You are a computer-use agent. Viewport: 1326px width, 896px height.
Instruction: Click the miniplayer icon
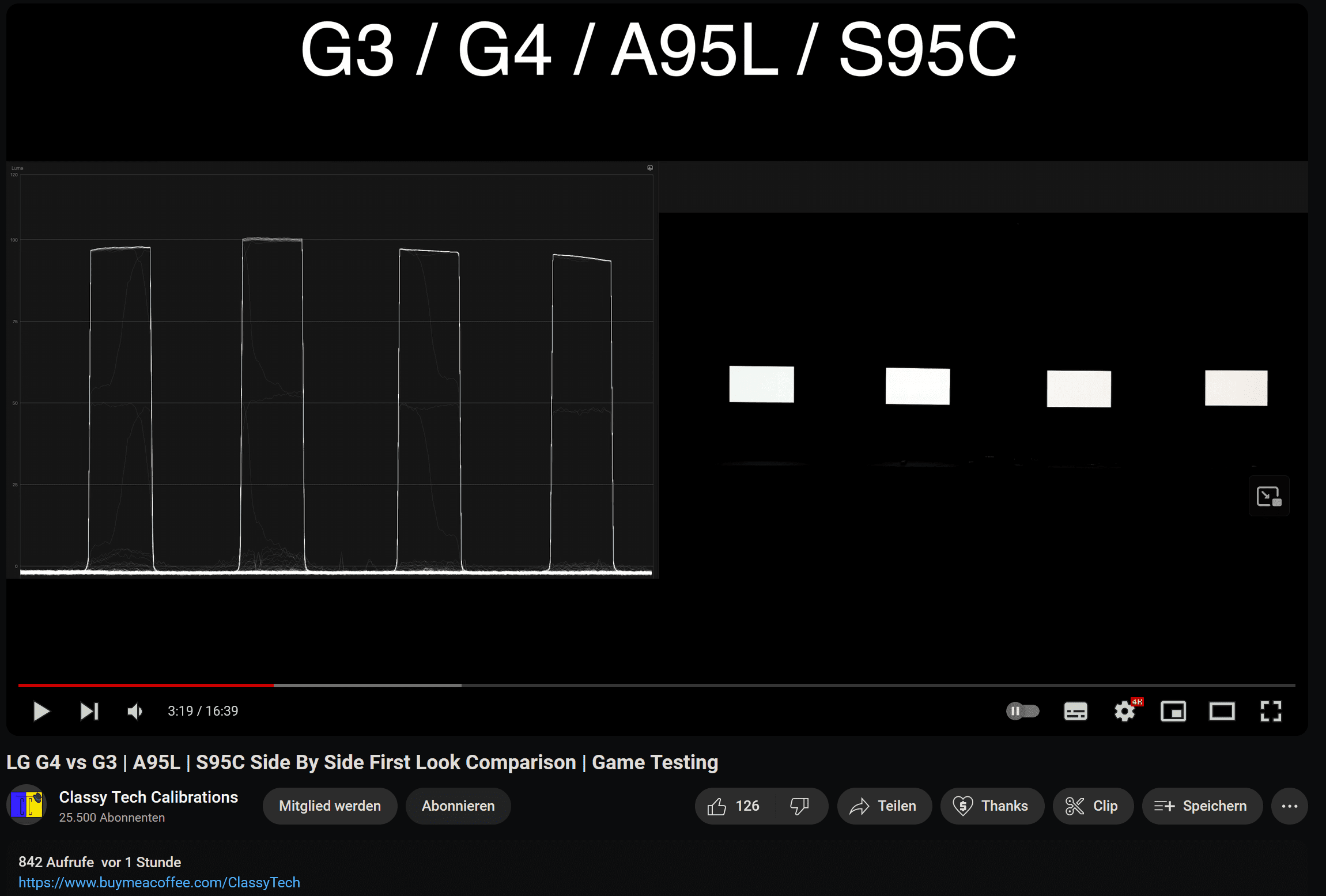tap(1176, 711)
